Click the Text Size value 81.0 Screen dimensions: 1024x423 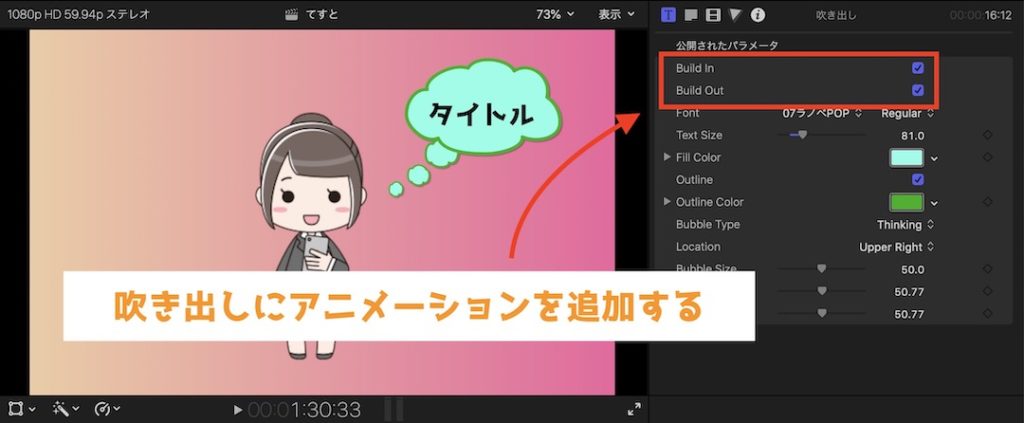[912, 136]
